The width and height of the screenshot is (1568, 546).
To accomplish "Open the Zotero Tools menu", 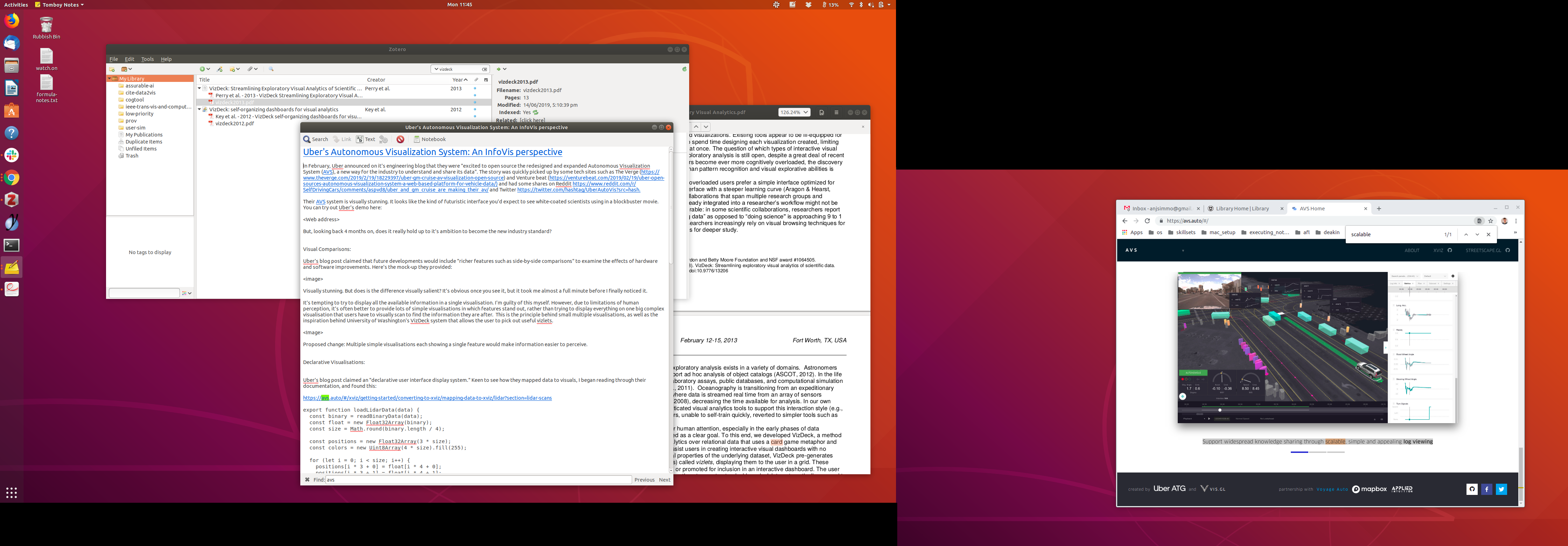I will coord(147,59).
